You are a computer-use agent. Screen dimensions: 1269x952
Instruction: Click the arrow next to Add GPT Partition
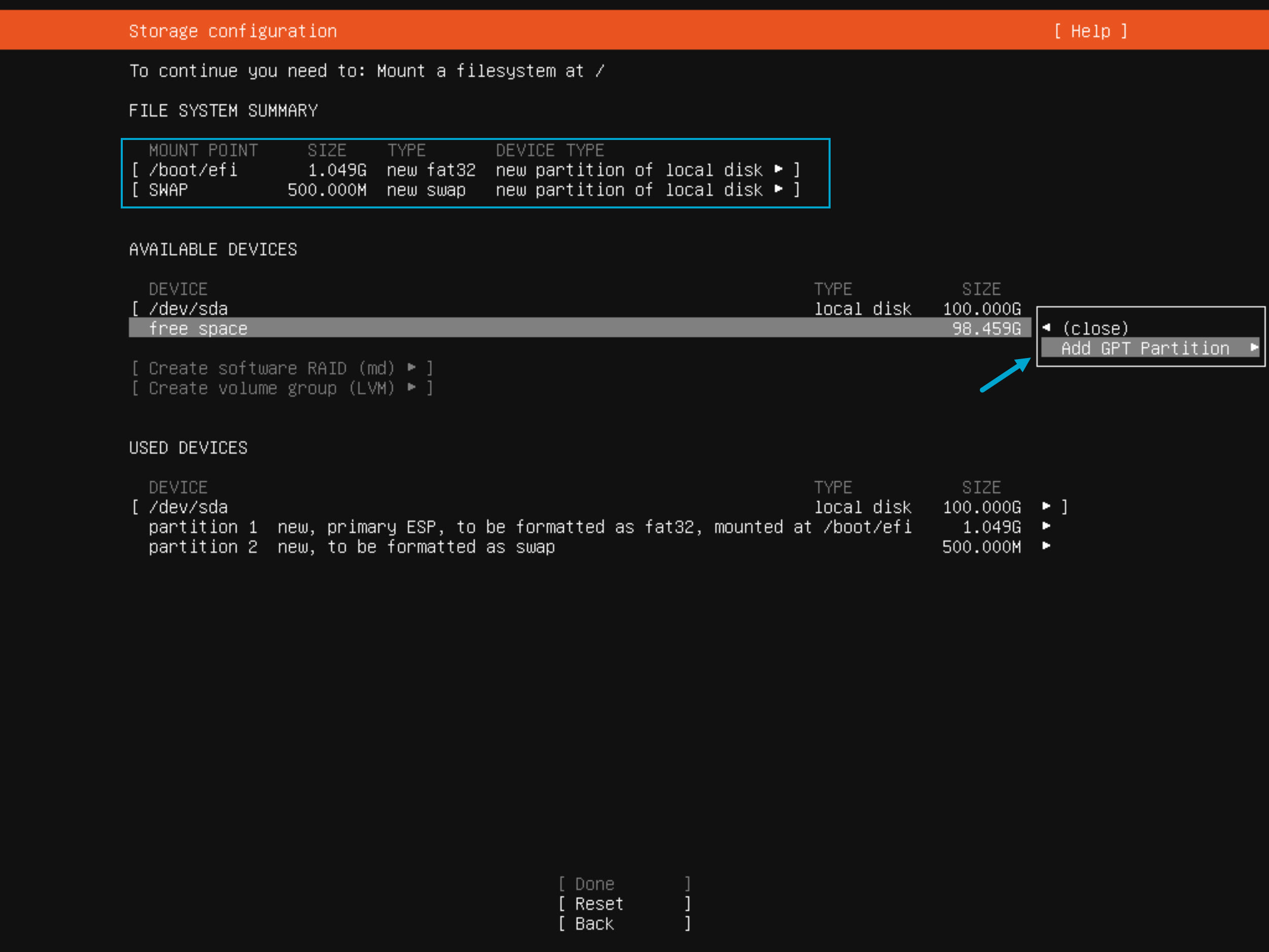pyautogui.click(x=1254, y=347)
